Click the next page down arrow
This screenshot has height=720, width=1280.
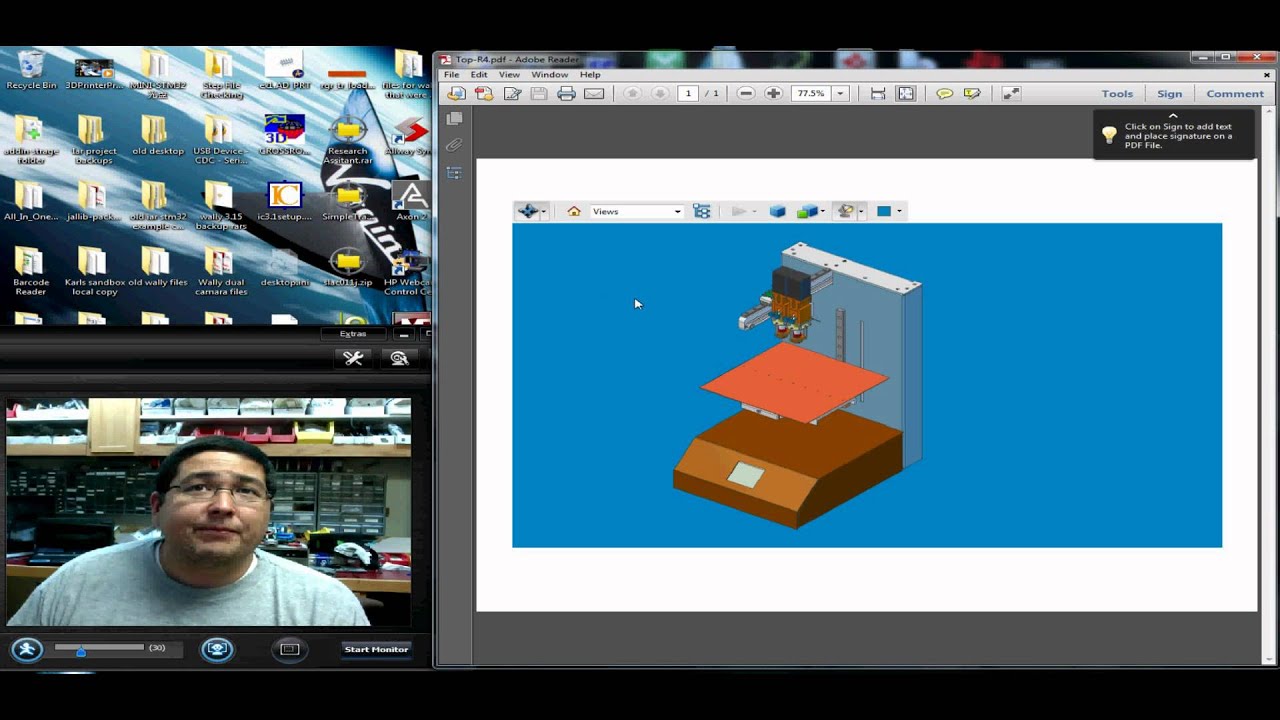pyautogui.click(x=660, y=93)
